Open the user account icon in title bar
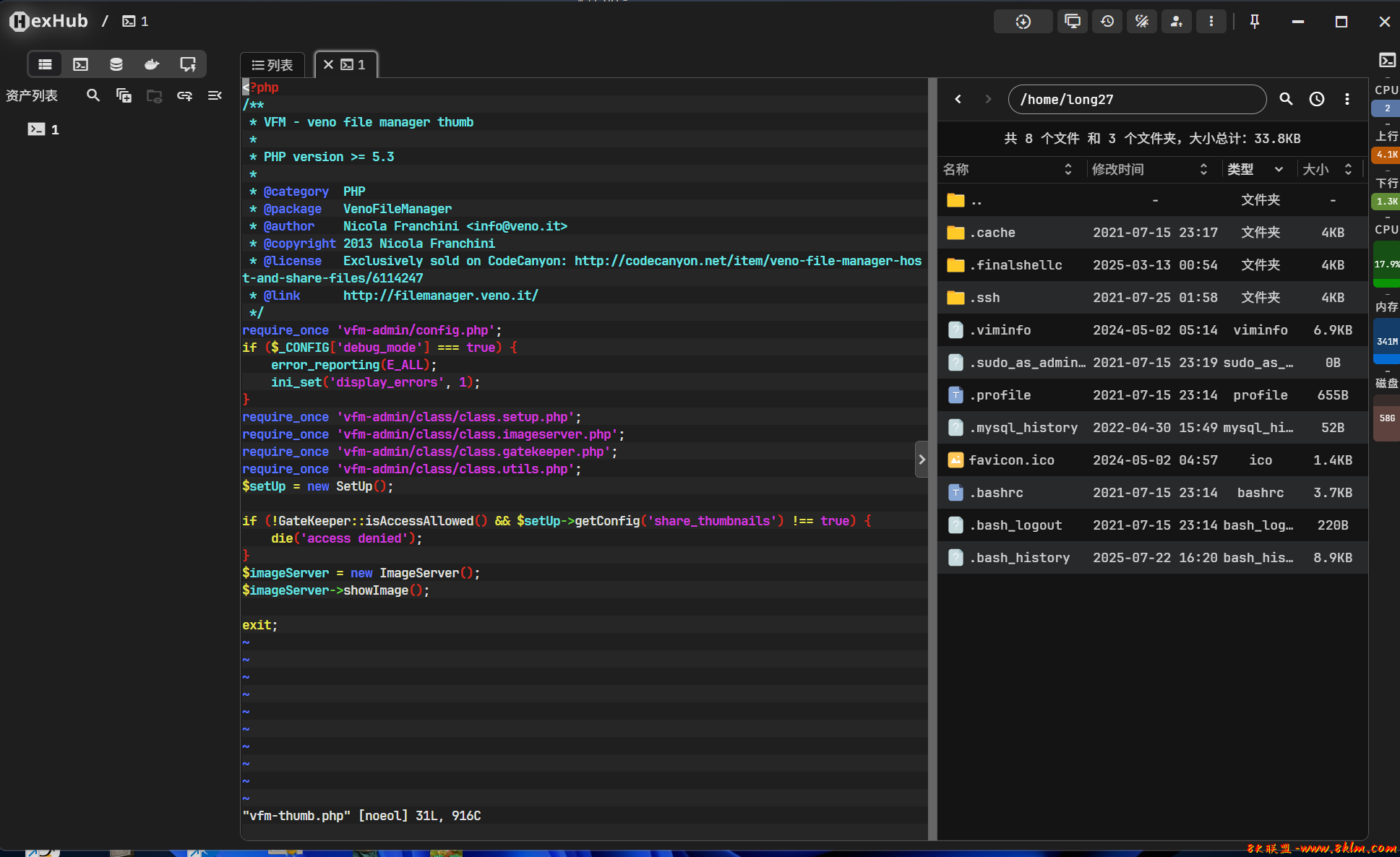1400x857 pixels. click(x=1177, y=22)
